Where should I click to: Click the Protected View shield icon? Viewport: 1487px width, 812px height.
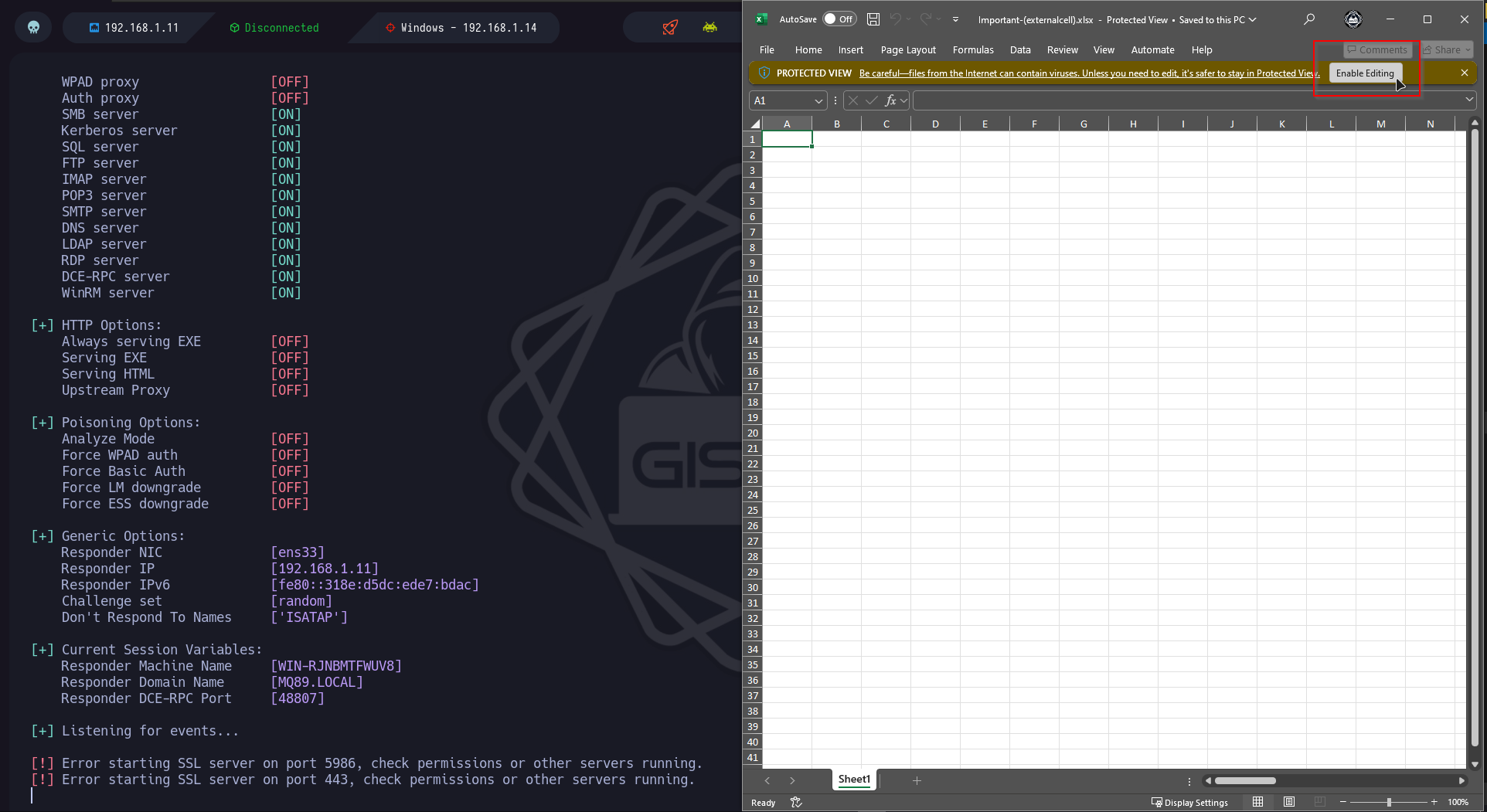[x=764, y=73]
